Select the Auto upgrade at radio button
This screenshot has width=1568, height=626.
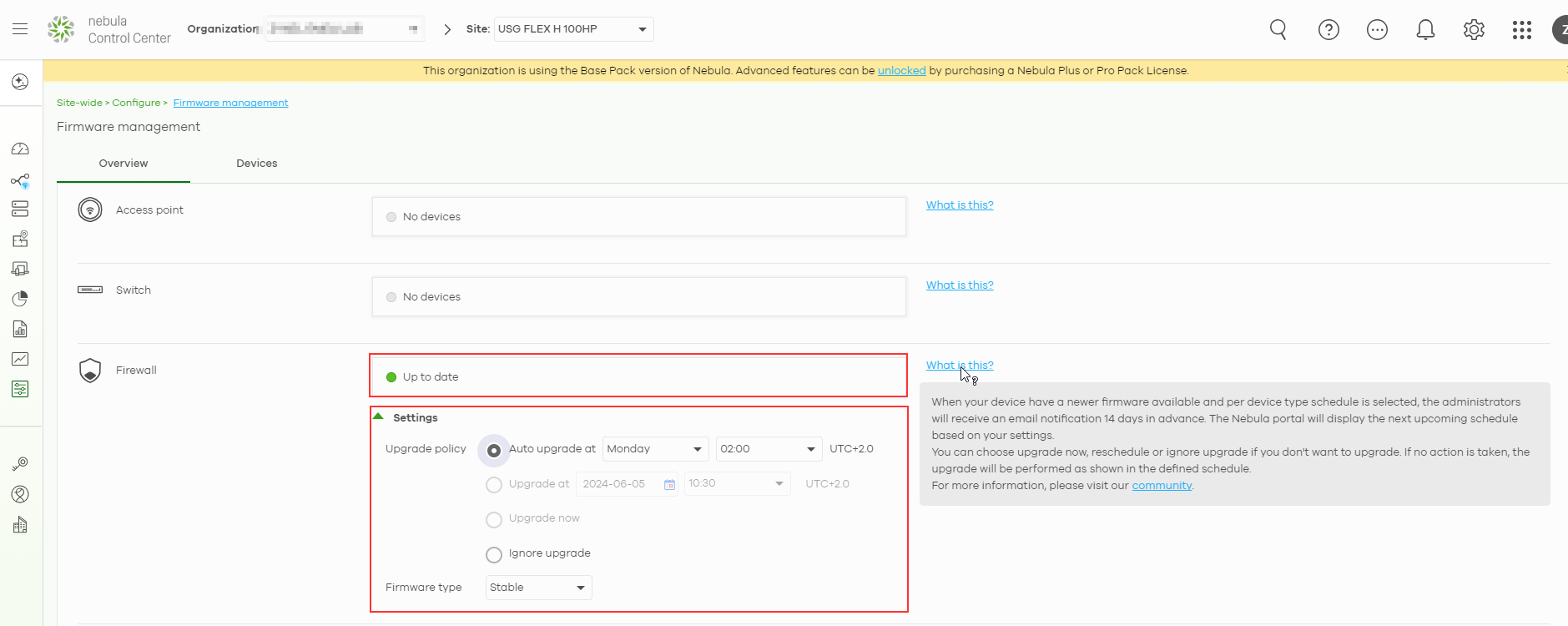click(x=494, y=450)
